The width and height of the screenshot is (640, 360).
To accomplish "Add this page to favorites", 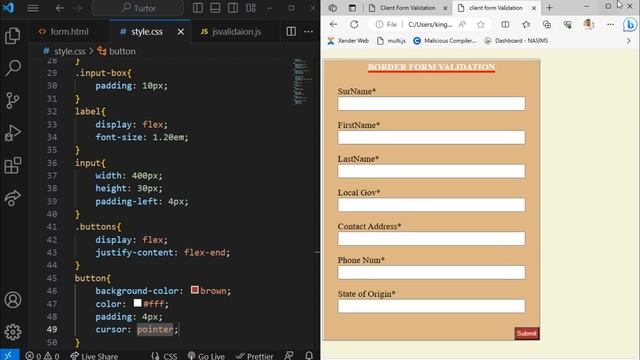I will [481, 24].
